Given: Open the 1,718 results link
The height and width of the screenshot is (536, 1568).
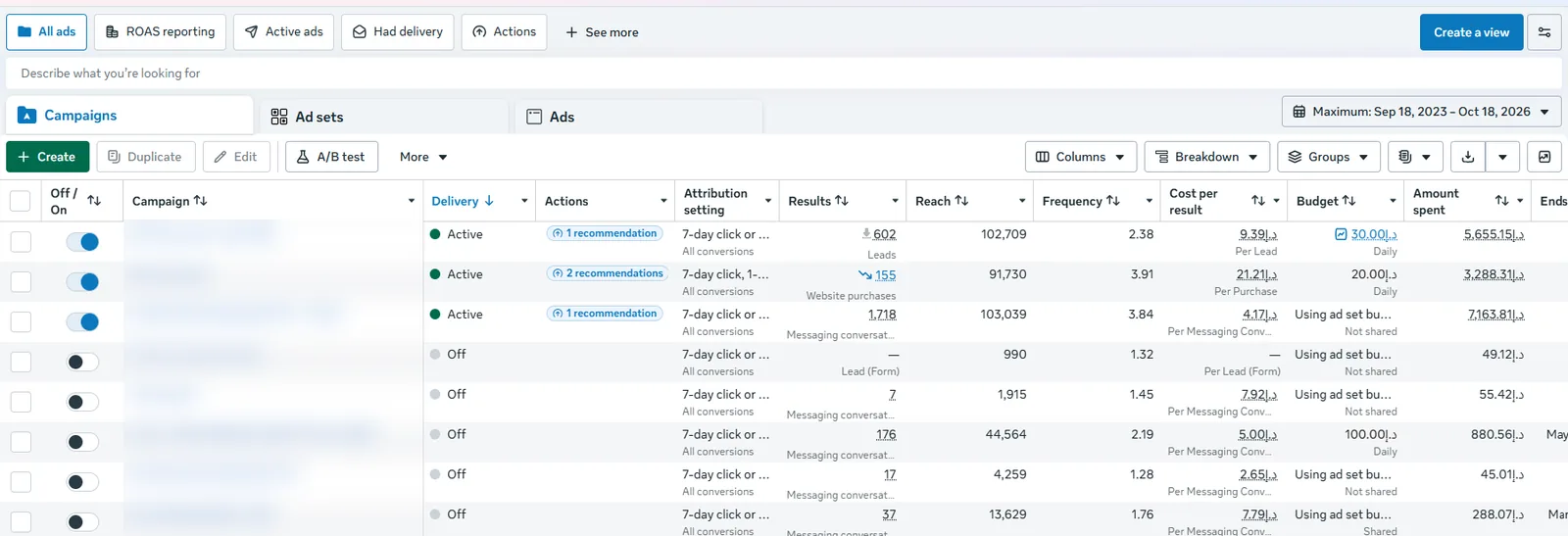Looking at the screenshot, I should coord(882,315).
